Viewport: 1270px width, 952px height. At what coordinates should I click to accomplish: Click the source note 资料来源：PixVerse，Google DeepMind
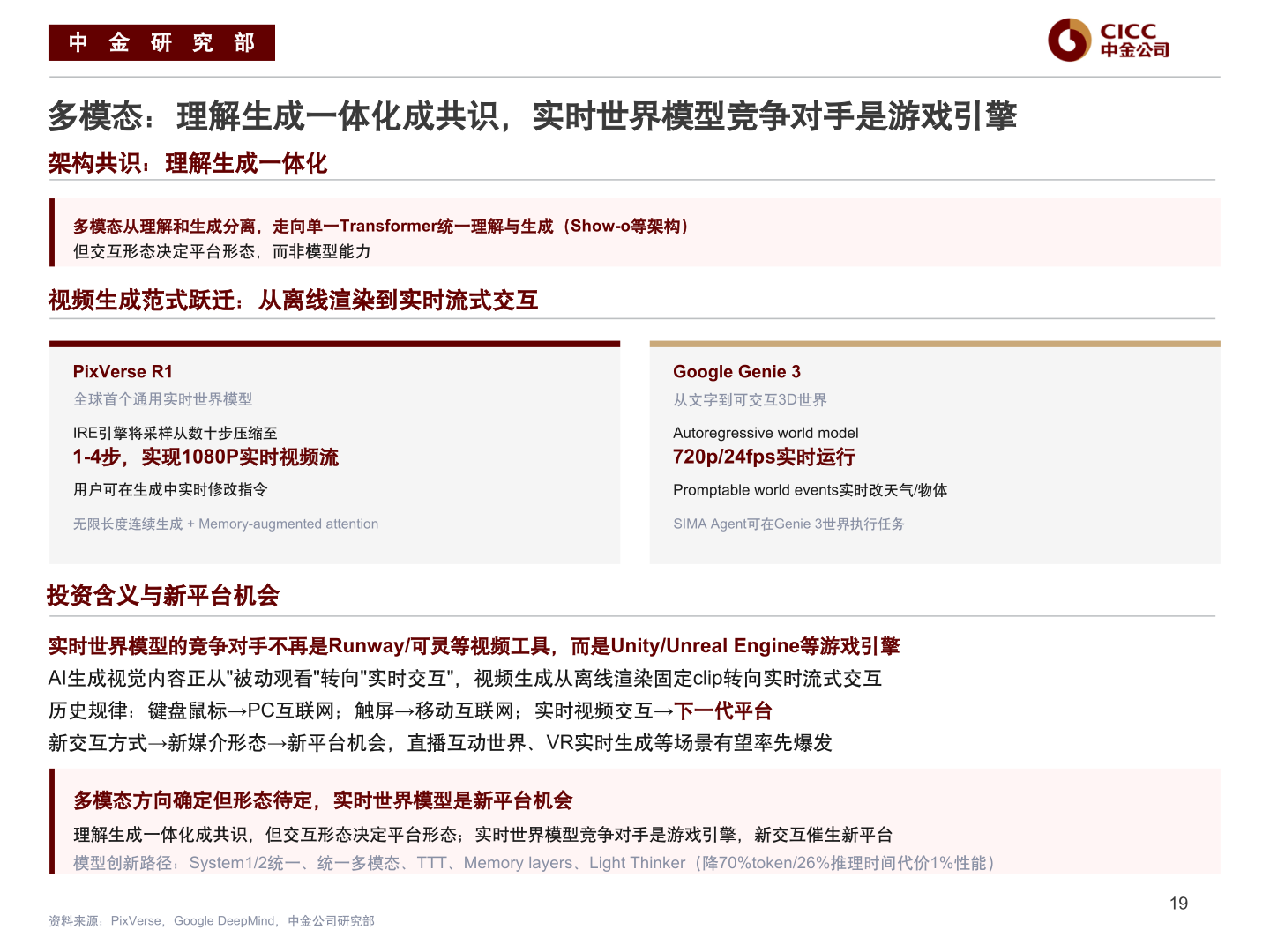pos(212,921)
